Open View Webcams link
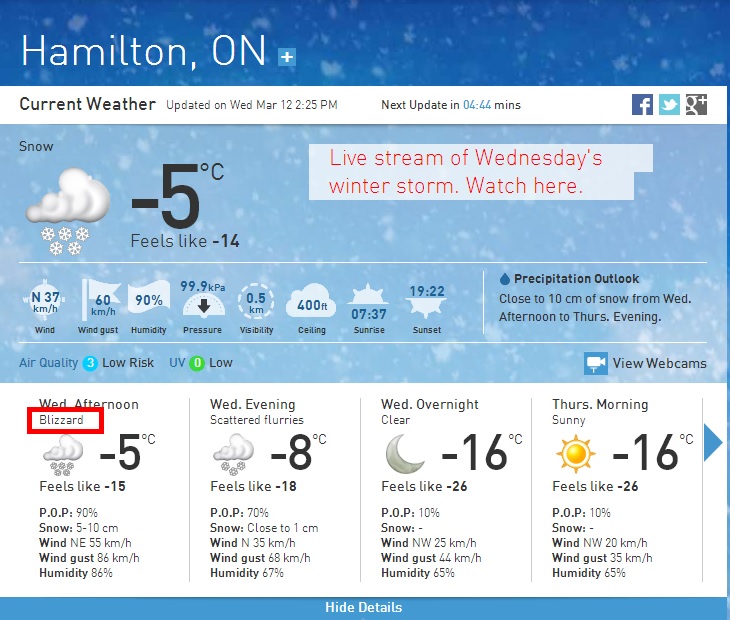Image resolution: width=730 pixels, height=620 pixels. click(x=659, y=363)
